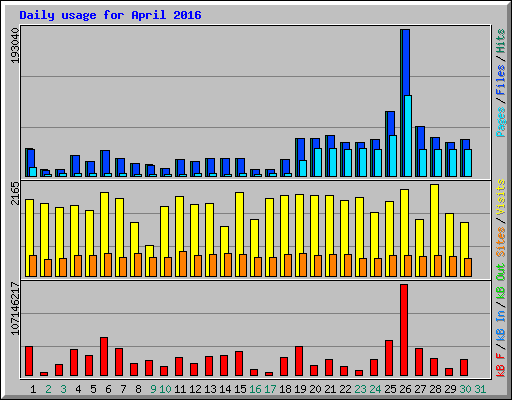512x400 pixels.
Task: Click the tallest yellow visits bar for day 28
Action: [434, 220]
